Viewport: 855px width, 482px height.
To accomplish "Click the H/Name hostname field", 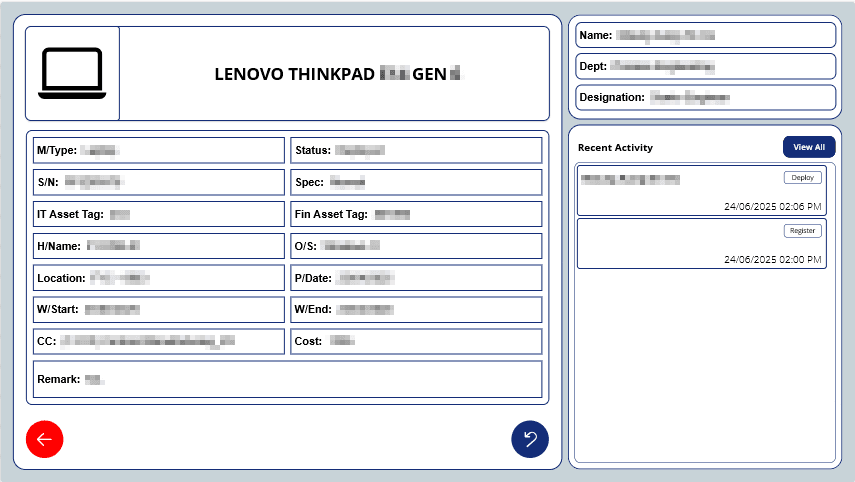I will 158,246.
